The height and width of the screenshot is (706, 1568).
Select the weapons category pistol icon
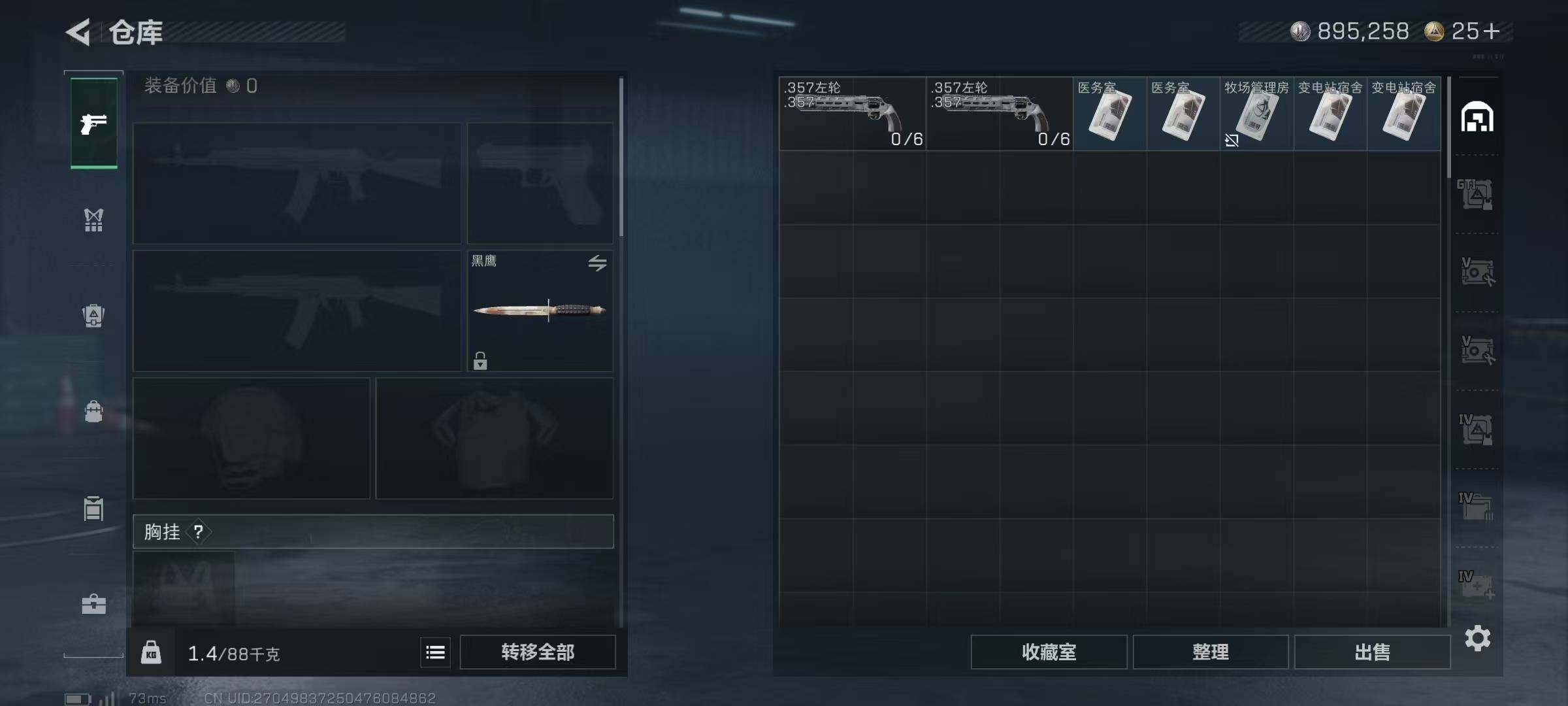click(x=93, y=123)
